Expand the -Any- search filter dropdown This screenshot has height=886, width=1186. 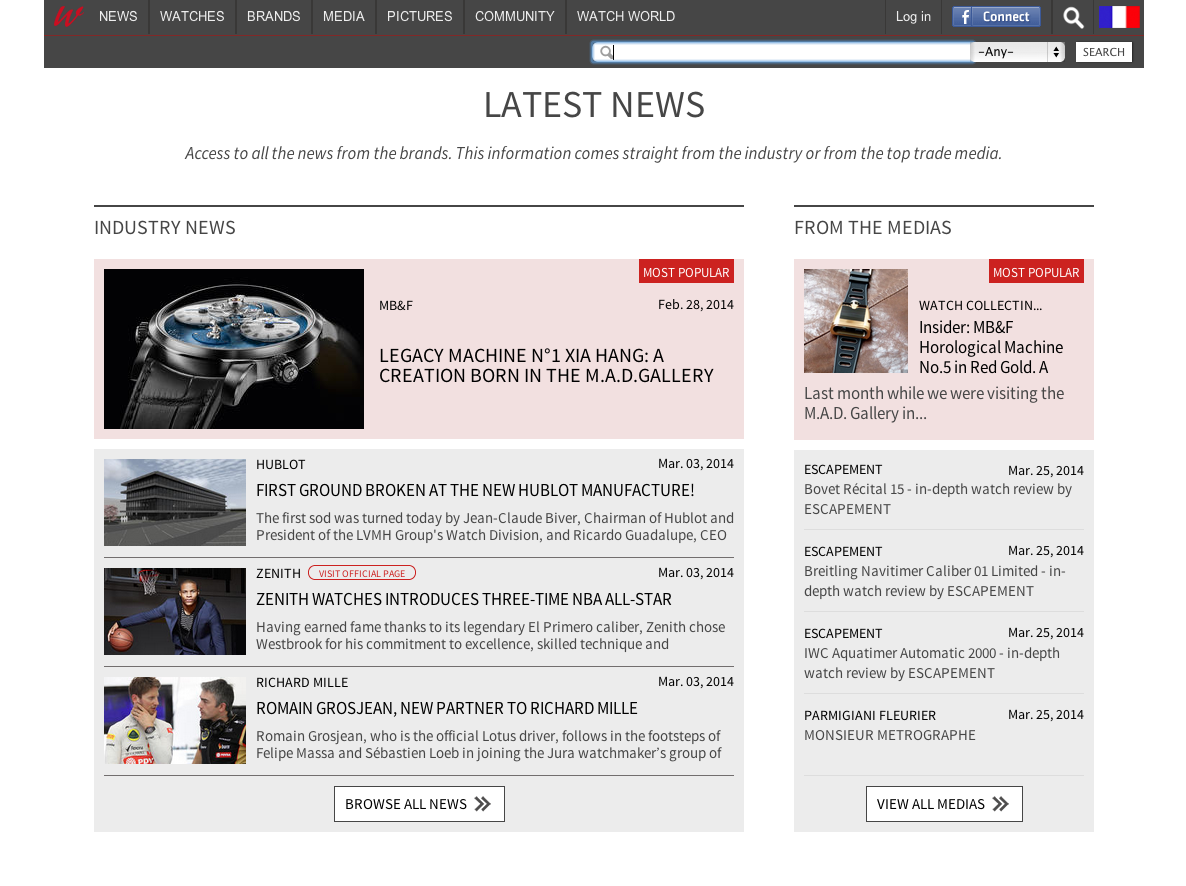pyautogui.click(x=1018, y=52)
